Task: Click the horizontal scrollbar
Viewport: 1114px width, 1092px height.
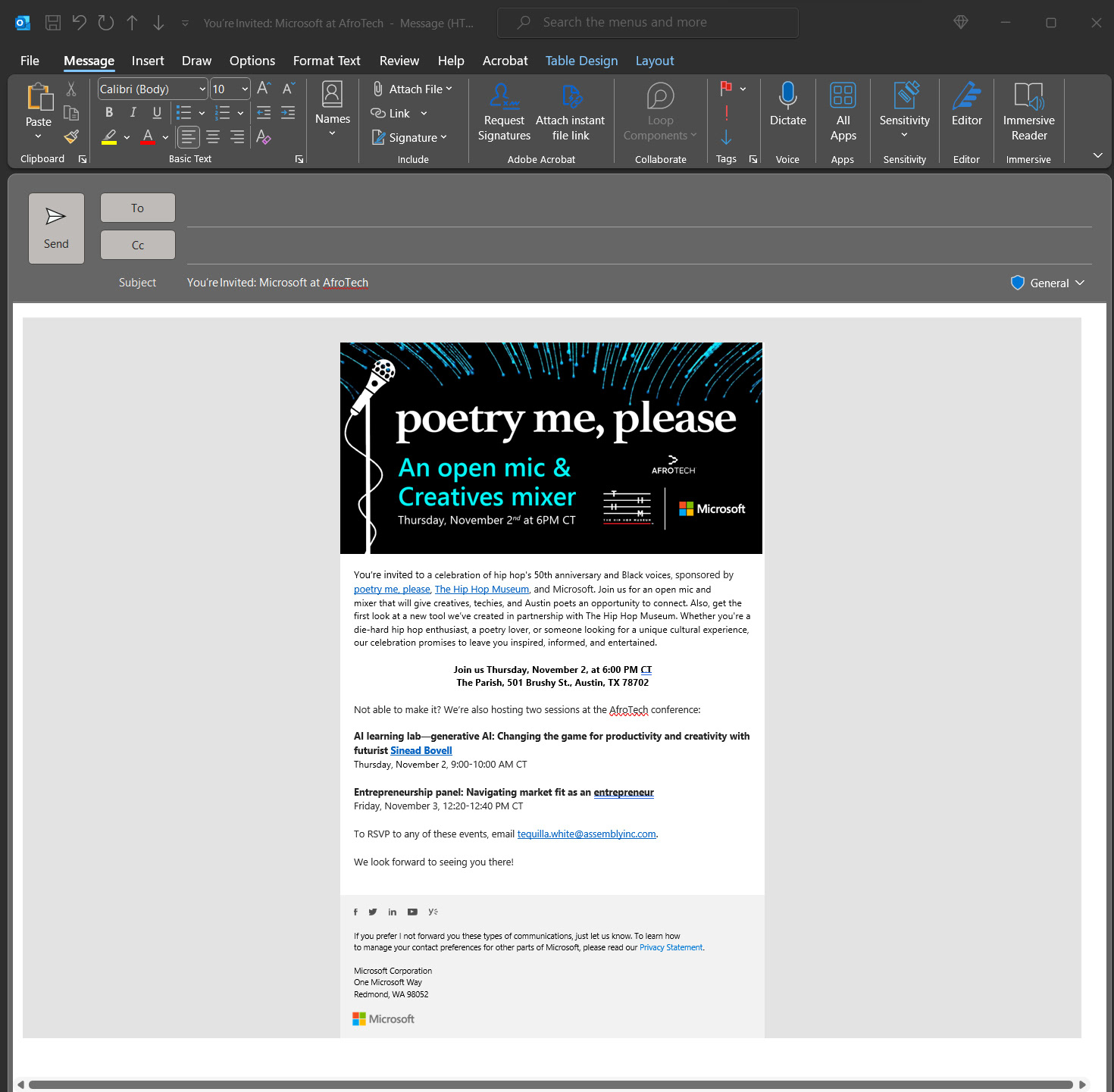Action: point(551,1084)
